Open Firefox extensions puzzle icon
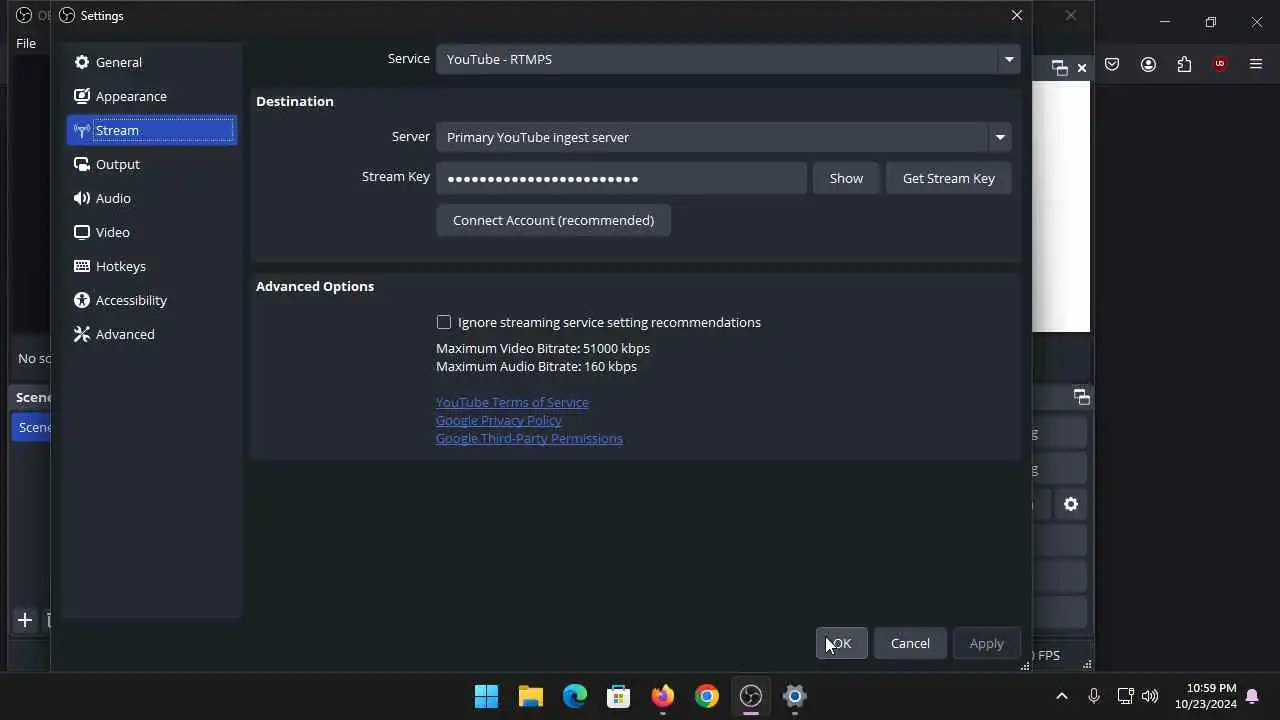This screenshot has width=1280, height=720. [x=1184, y=64]
